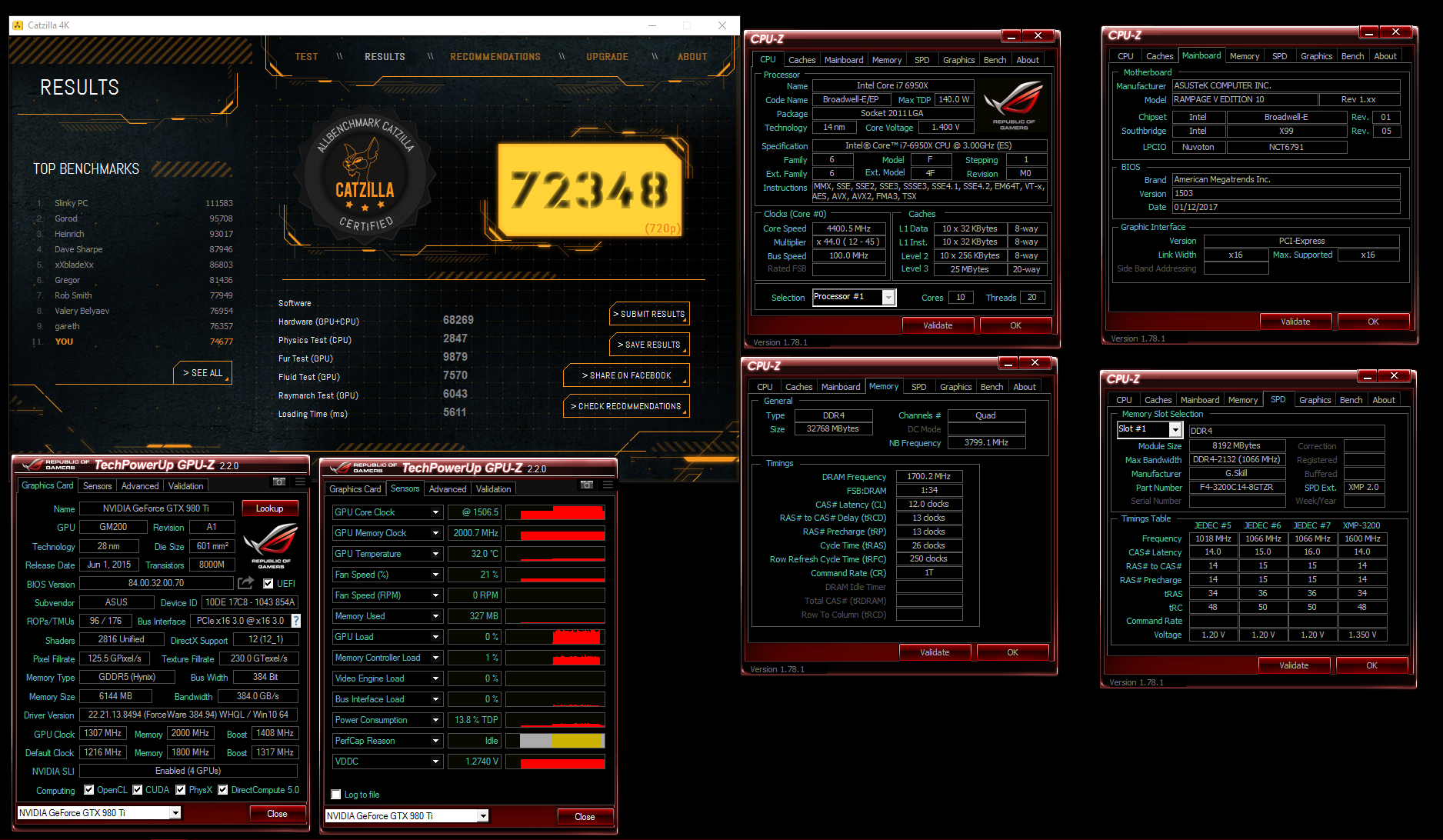Open the Power Consumption sensor dropdown
Screen dimensions: 1443x840
pos(435,720)
